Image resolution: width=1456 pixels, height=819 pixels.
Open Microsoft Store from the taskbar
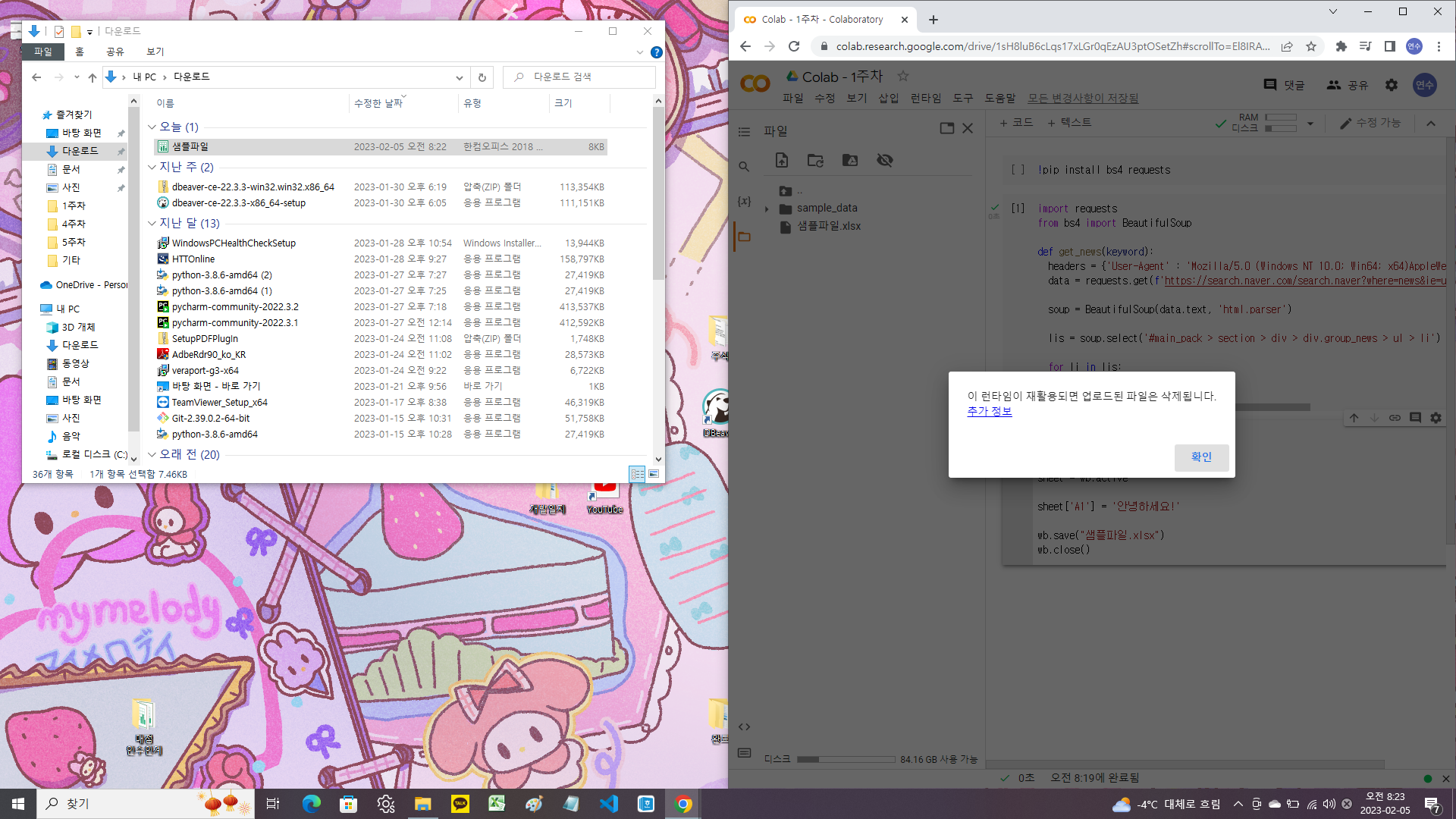(348, 804)
